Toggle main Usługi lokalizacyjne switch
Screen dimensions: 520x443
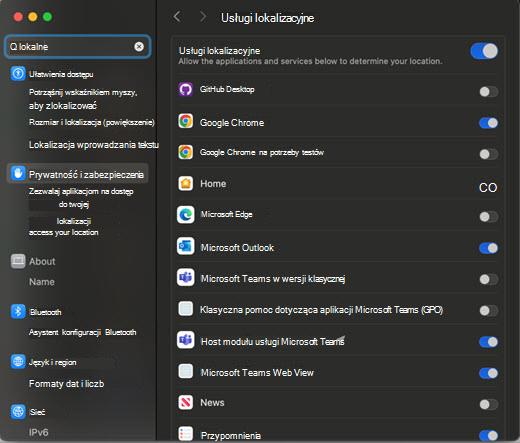pyautogui.click(x=484, y=51)
